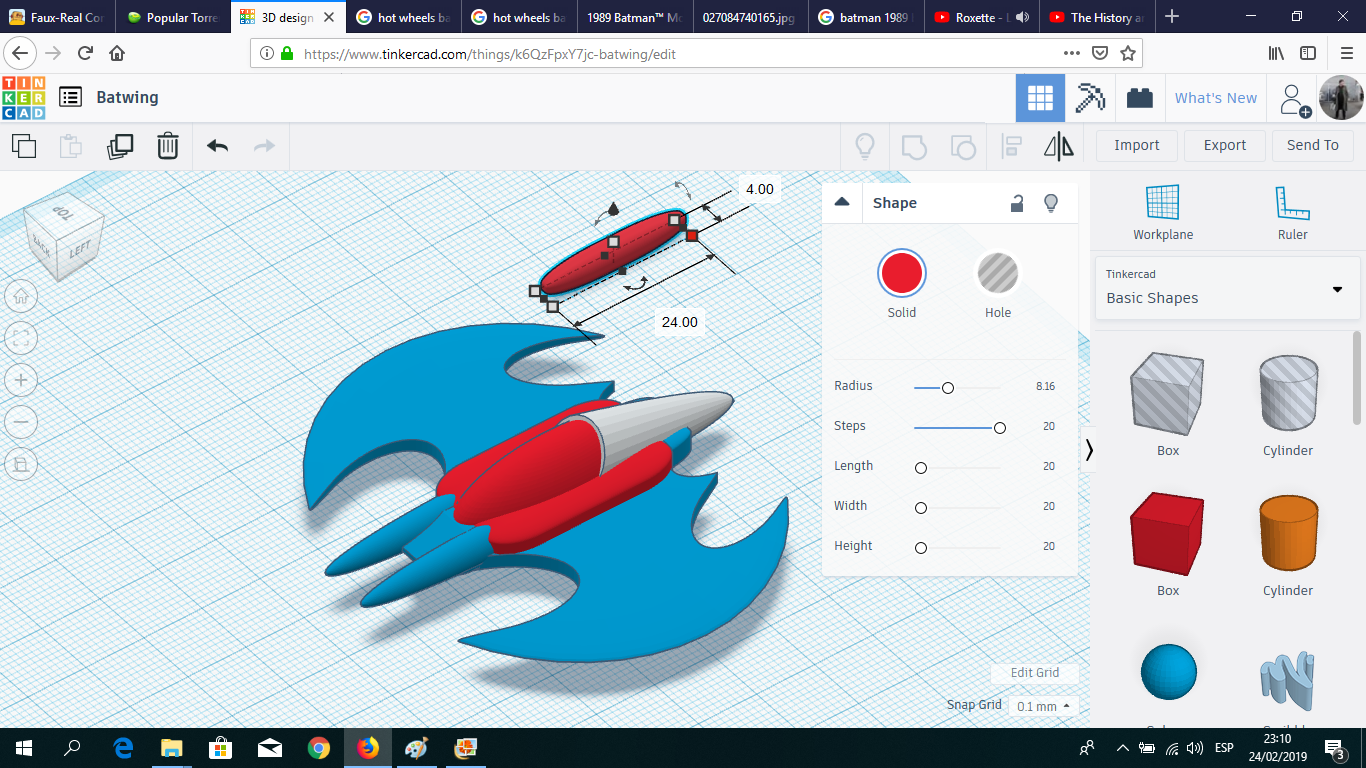Click the Radius slider handle
The image size is (1366, 768).
[948, 388]
